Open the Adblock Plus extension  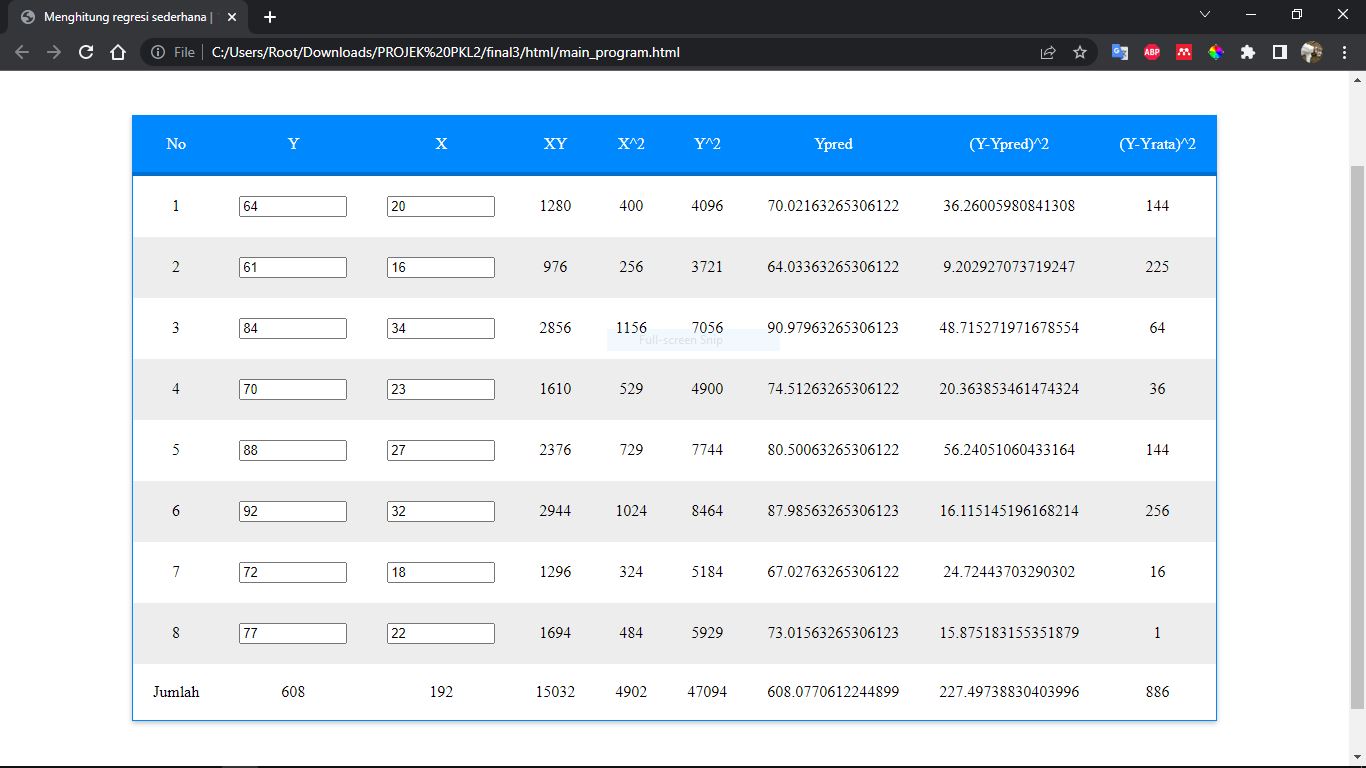pyautogui.click(x=1152, y=52)
